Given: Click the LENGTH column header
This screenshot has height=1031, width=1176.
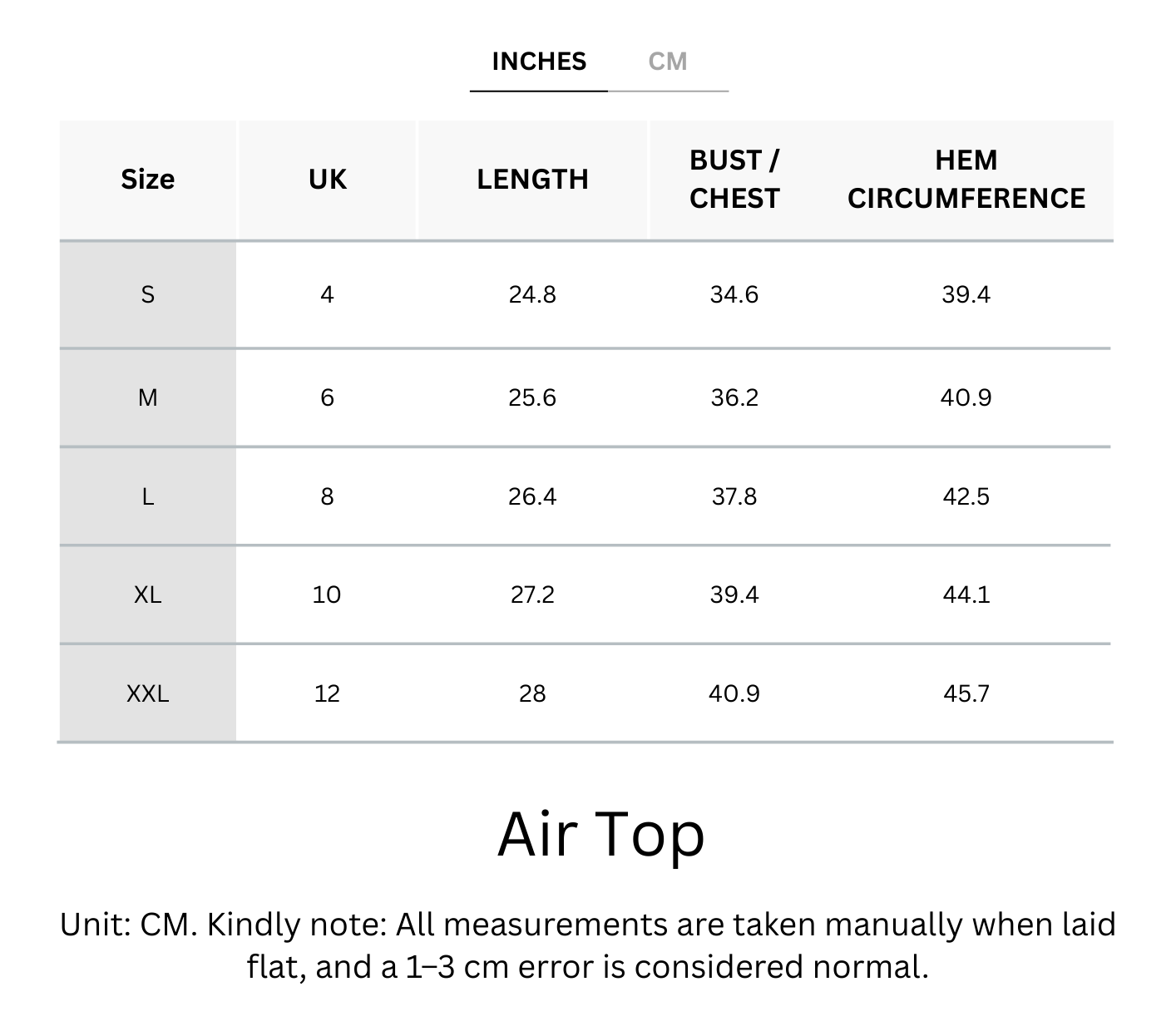Looking at the screenshot, I should tap(532, 180).
